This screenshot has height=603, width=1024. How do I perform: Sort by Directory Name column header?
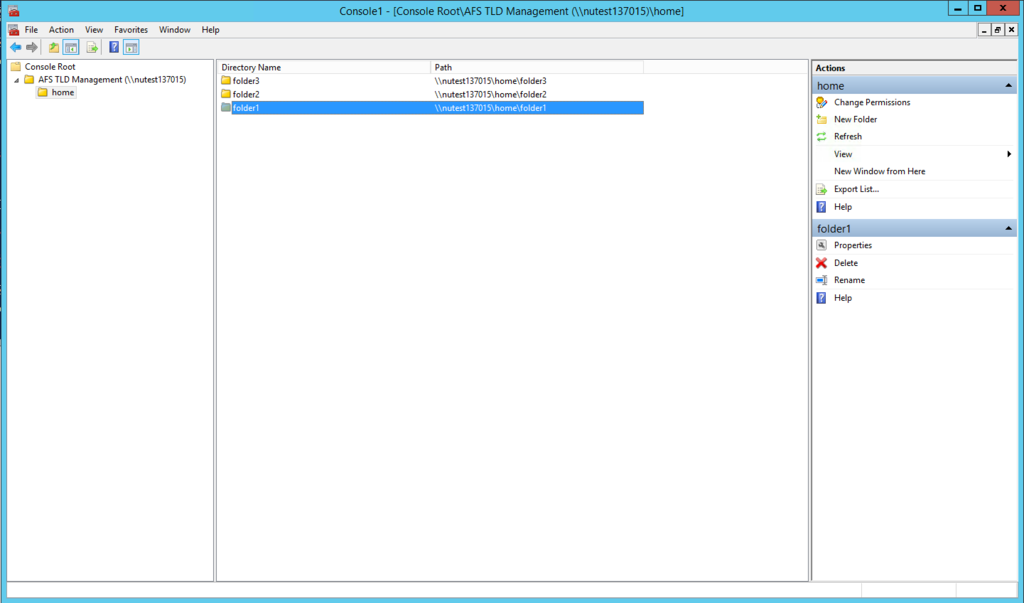324,67
